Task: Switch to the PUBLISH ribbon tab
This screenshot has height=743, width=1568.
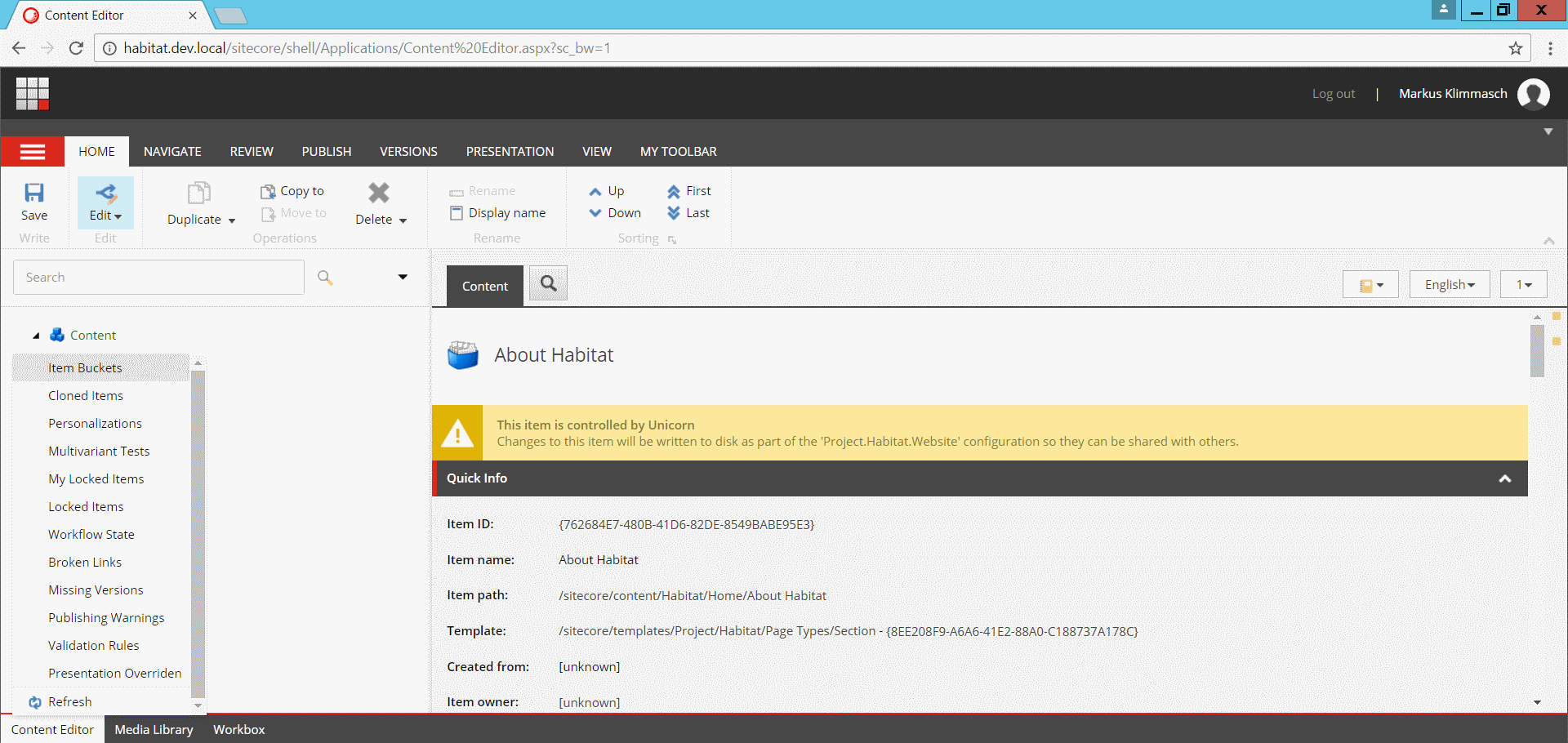Action: (x=327, y=152)
